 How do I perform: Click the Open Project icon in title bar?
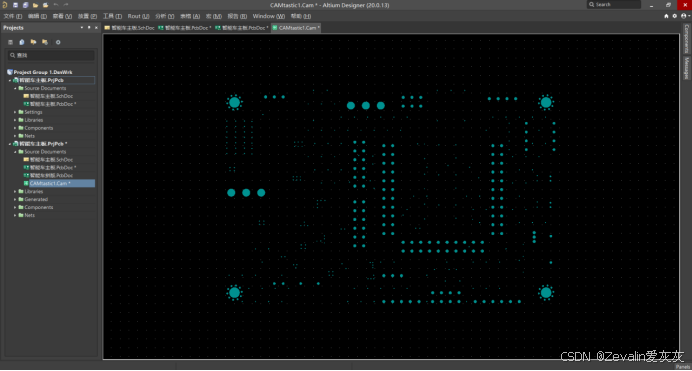point(45,5)
